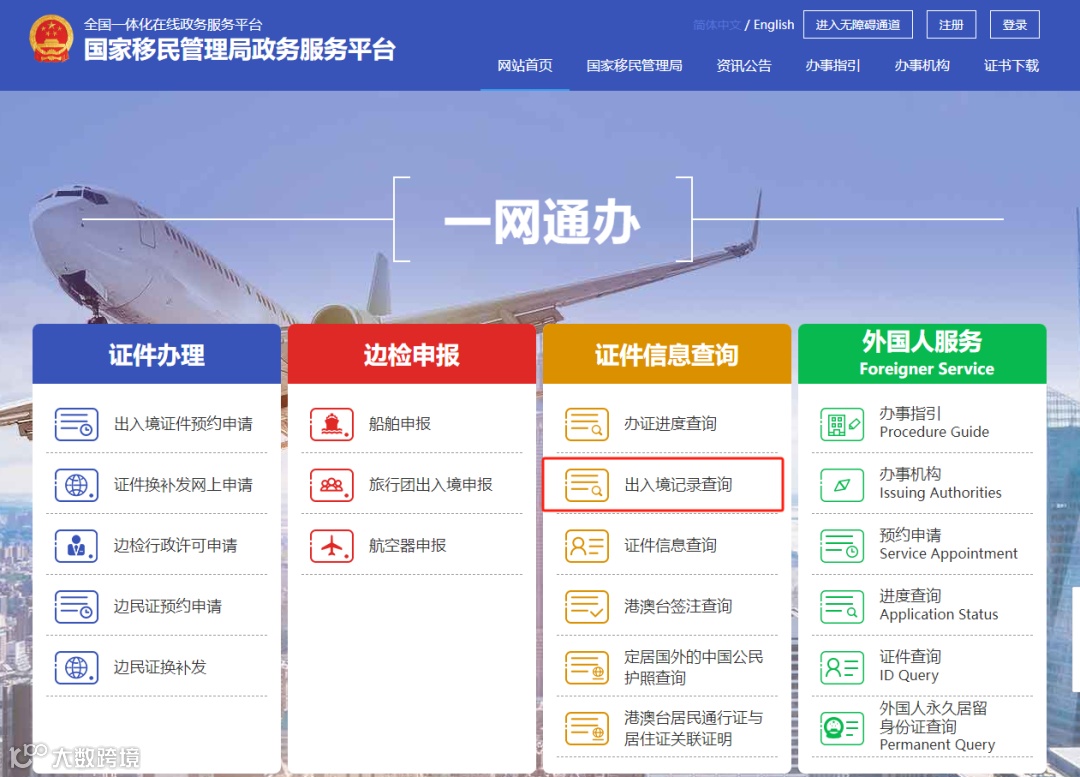Switch to the 国家移民管理局 nav tab
Screen dimensions: 1080x777
pyautogui.click(x=634, y=65)
